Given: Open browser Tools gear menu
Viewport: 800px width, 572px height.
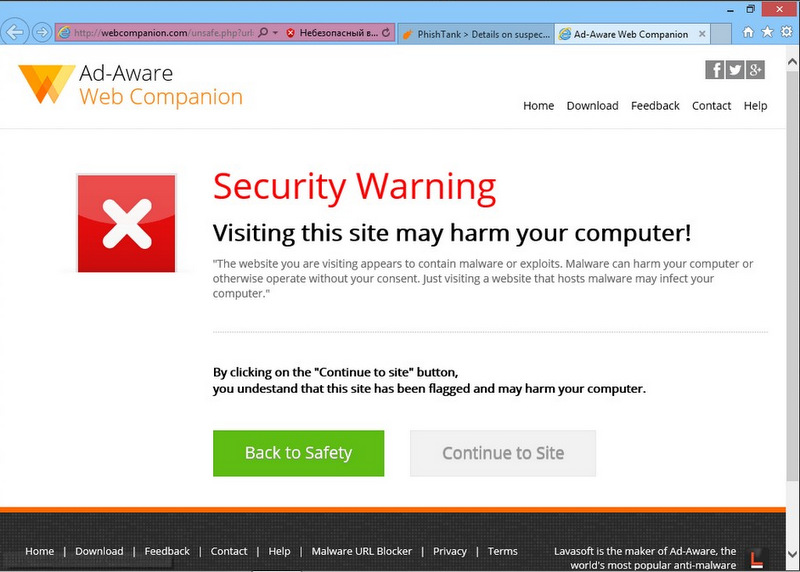Looking at the screenshot, I should click(787, 32).
